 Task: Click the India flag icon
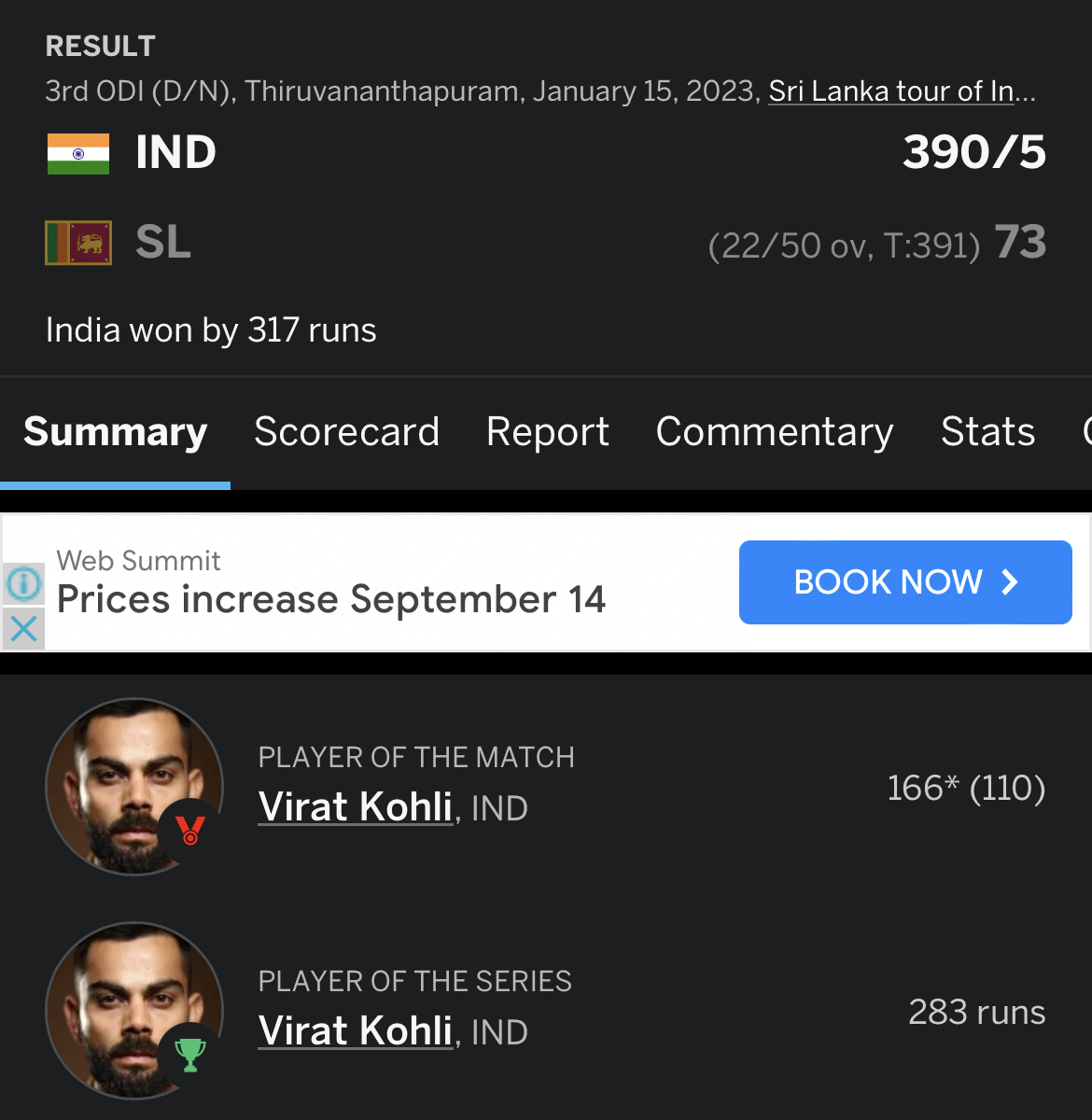78,154
